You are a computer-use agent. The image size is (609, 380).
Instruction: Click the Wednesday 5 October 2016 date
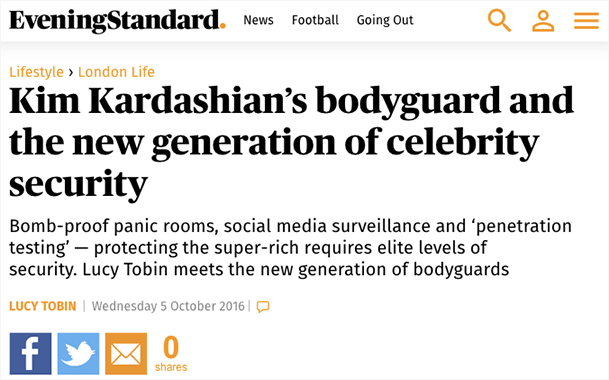[x=168, y=306]
